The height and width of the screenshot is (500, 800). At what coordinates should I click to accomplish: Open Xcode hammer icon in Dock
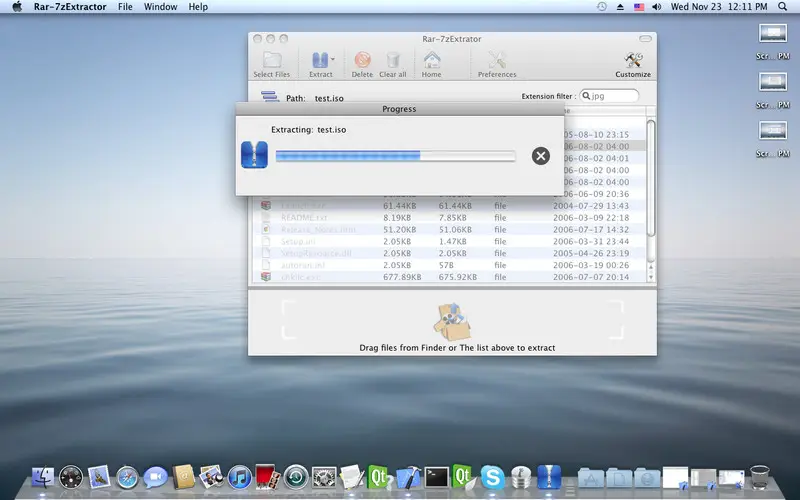[408, 478]
